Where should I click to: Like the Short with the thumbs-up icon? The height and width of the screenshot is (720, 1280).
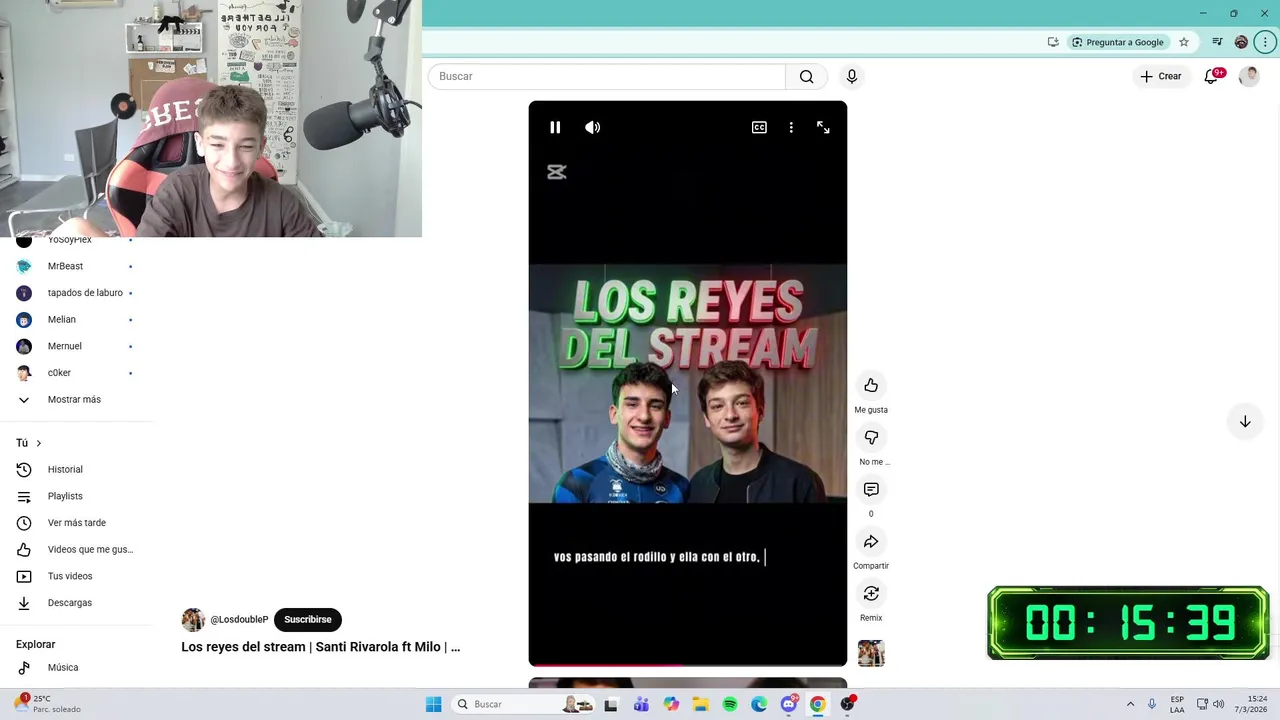pyautogui.click(x=871, y=386)
